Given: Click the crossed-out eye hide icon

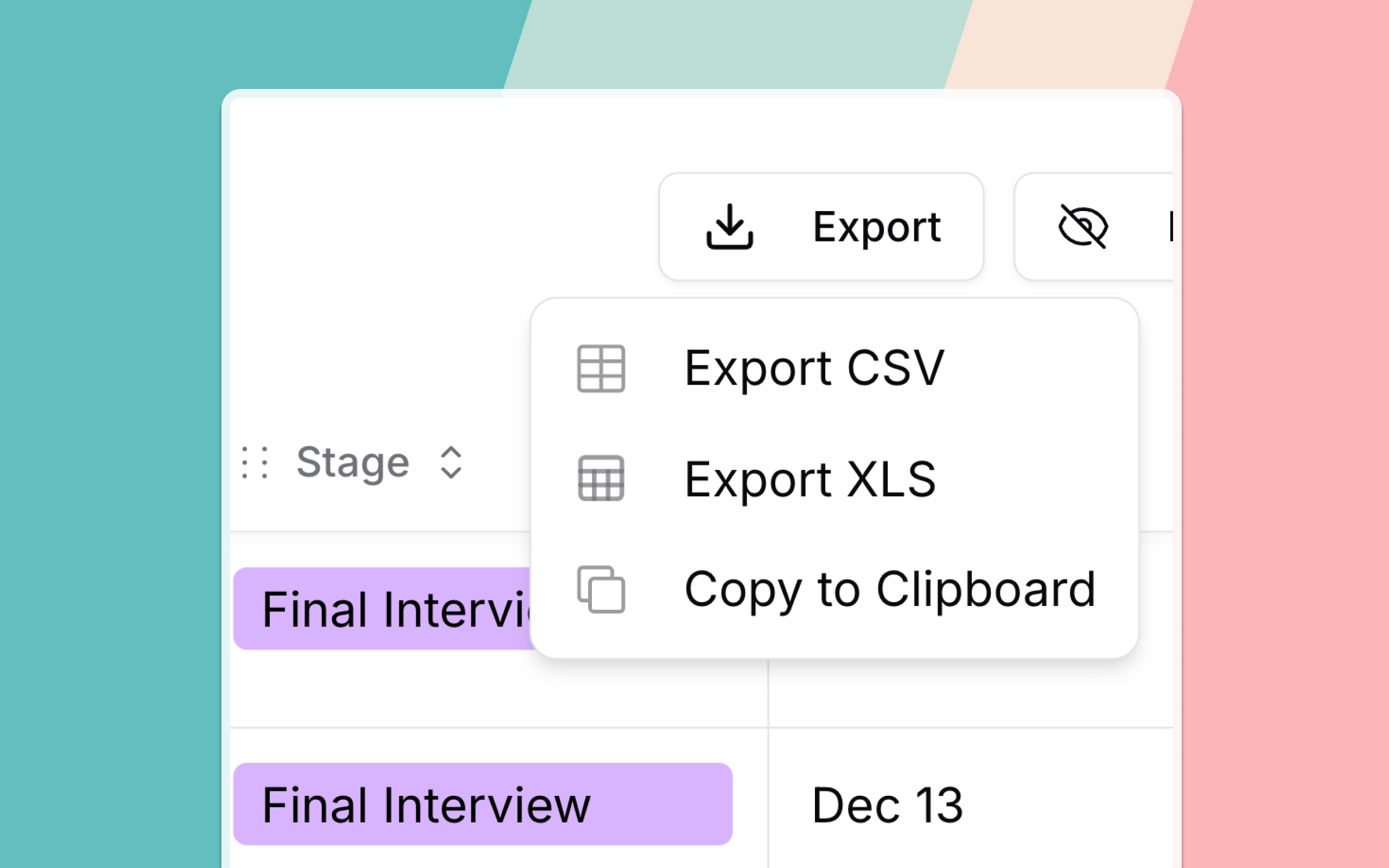Looking at the screenshot, I should 1082,227.
